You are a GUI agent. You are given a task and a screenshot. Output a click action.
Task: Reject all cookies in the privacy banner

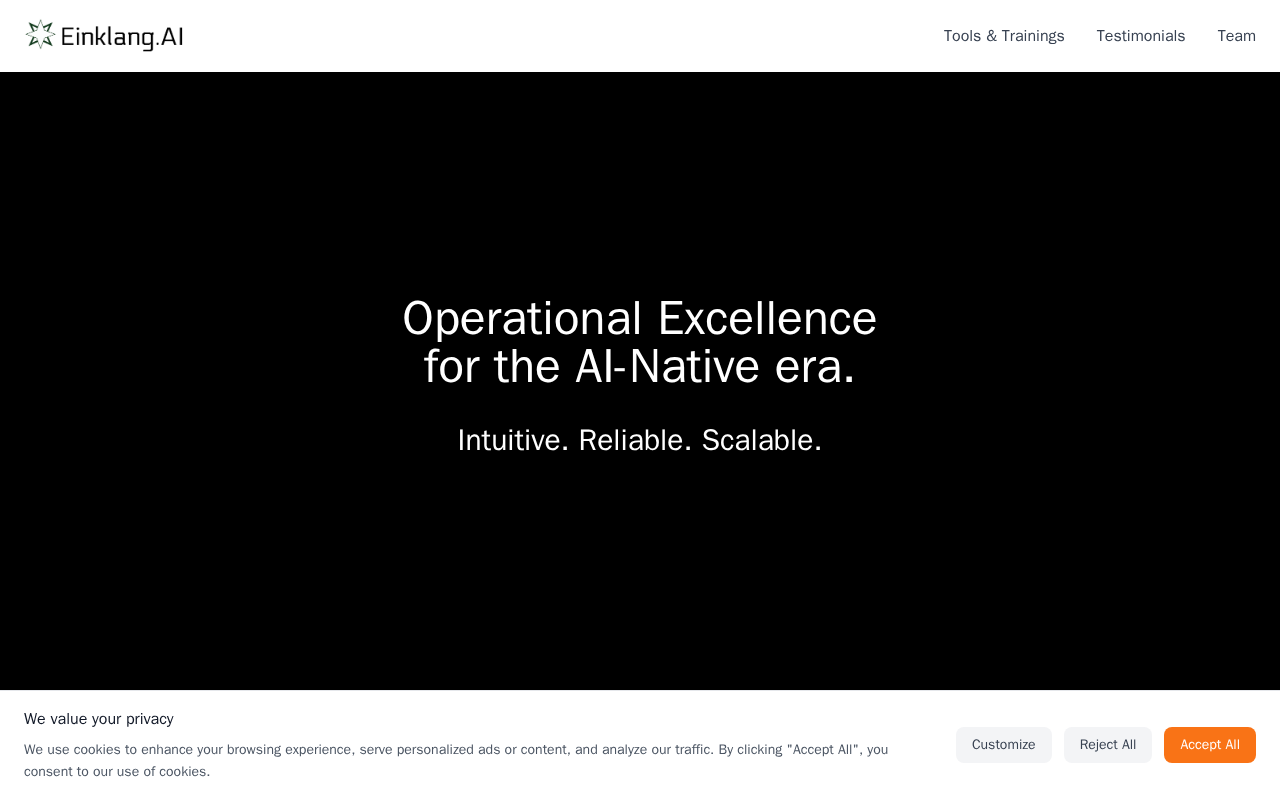tap(1108, 745)
